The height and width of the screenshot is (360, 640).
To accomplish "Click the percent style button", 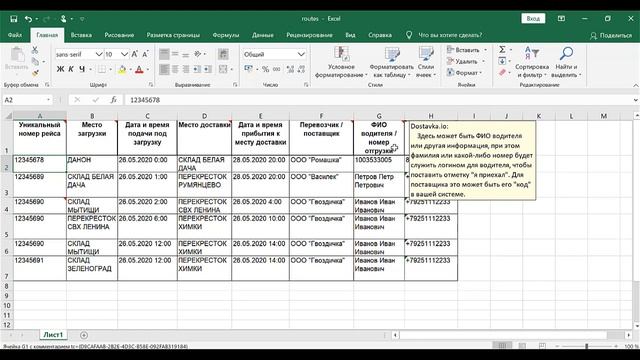I will (266, 69).
